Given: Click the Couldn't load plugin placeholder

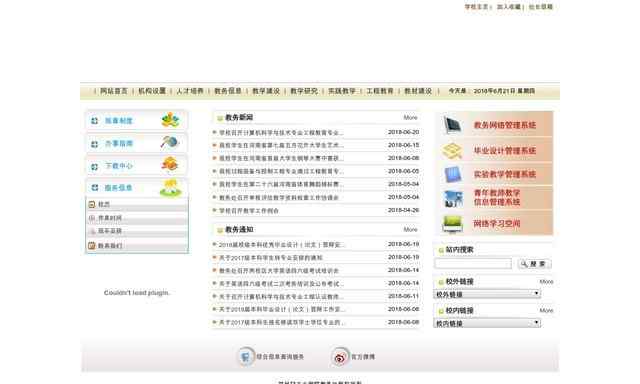Looking at the screenshot, I should (136, 293).
